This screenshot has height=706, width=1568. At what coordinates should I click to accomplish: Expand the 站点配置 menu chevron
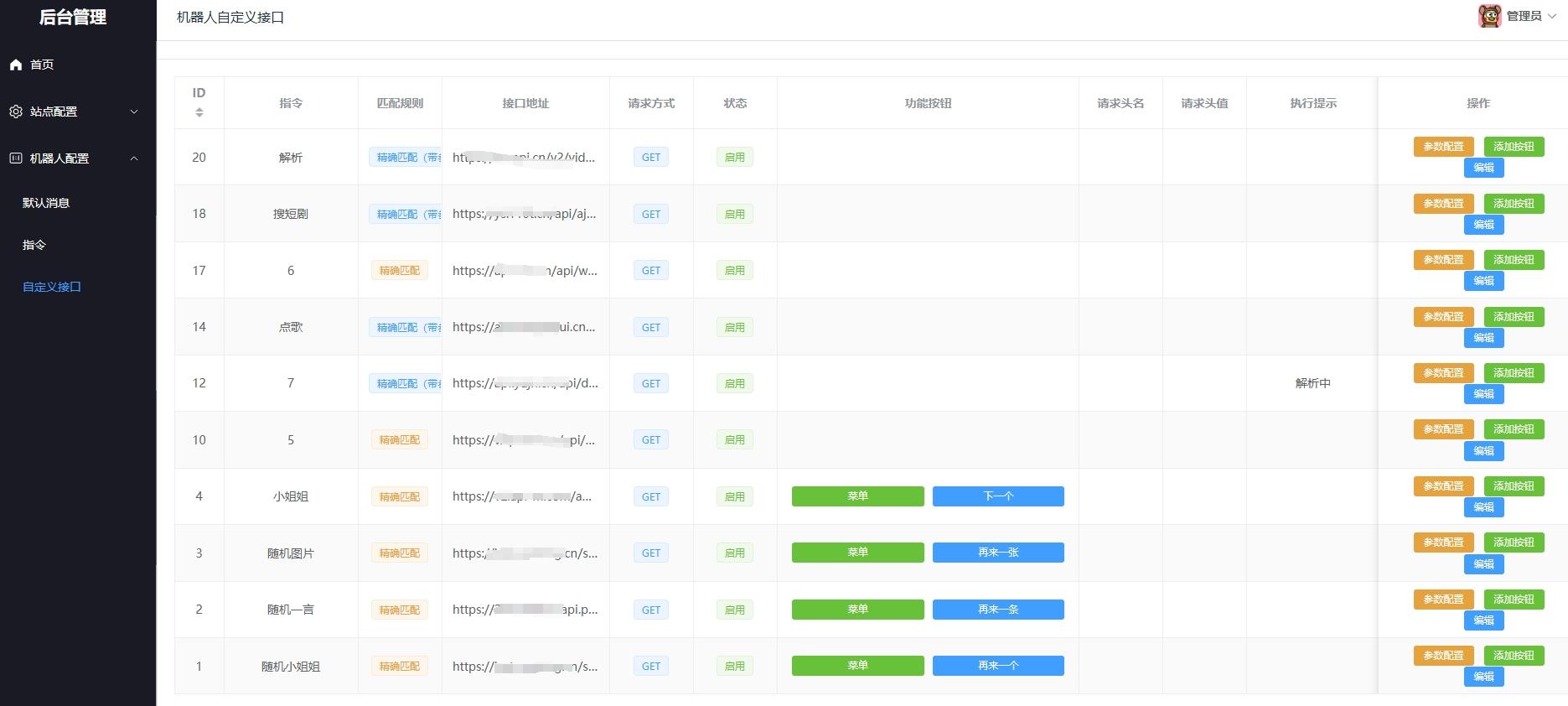click(x=134, y=112)
